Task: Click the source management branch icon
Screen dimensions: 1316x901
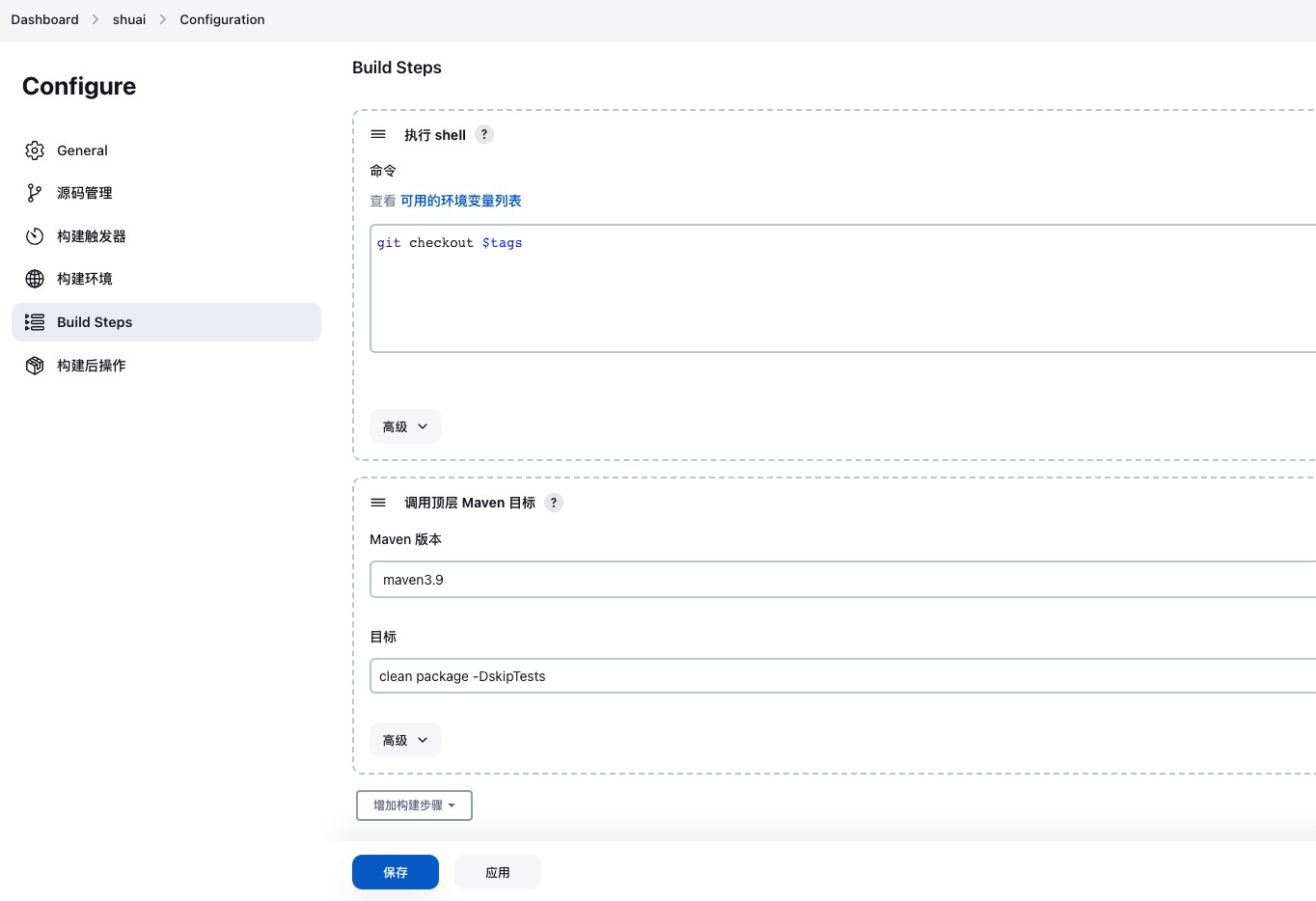Action: click(x=35, y=193)
